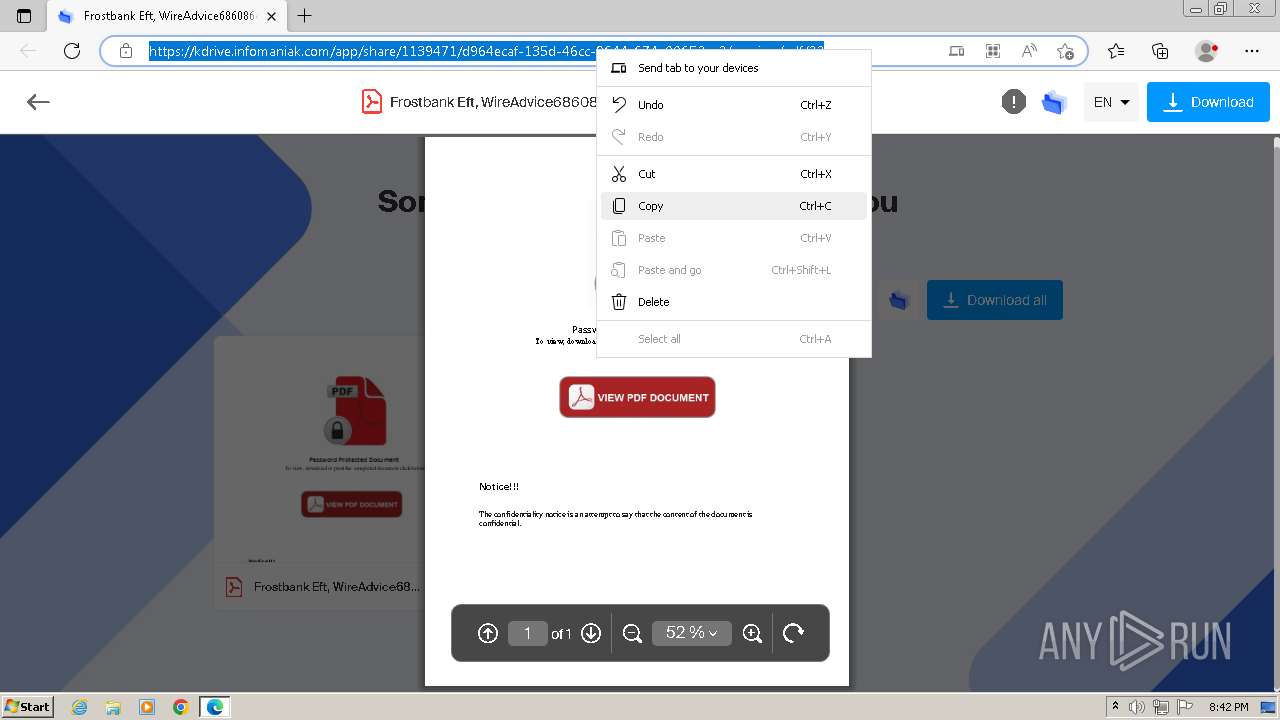Go to next PDF page arrow
The image size is (1280, 720).
[x=591, y=633]
